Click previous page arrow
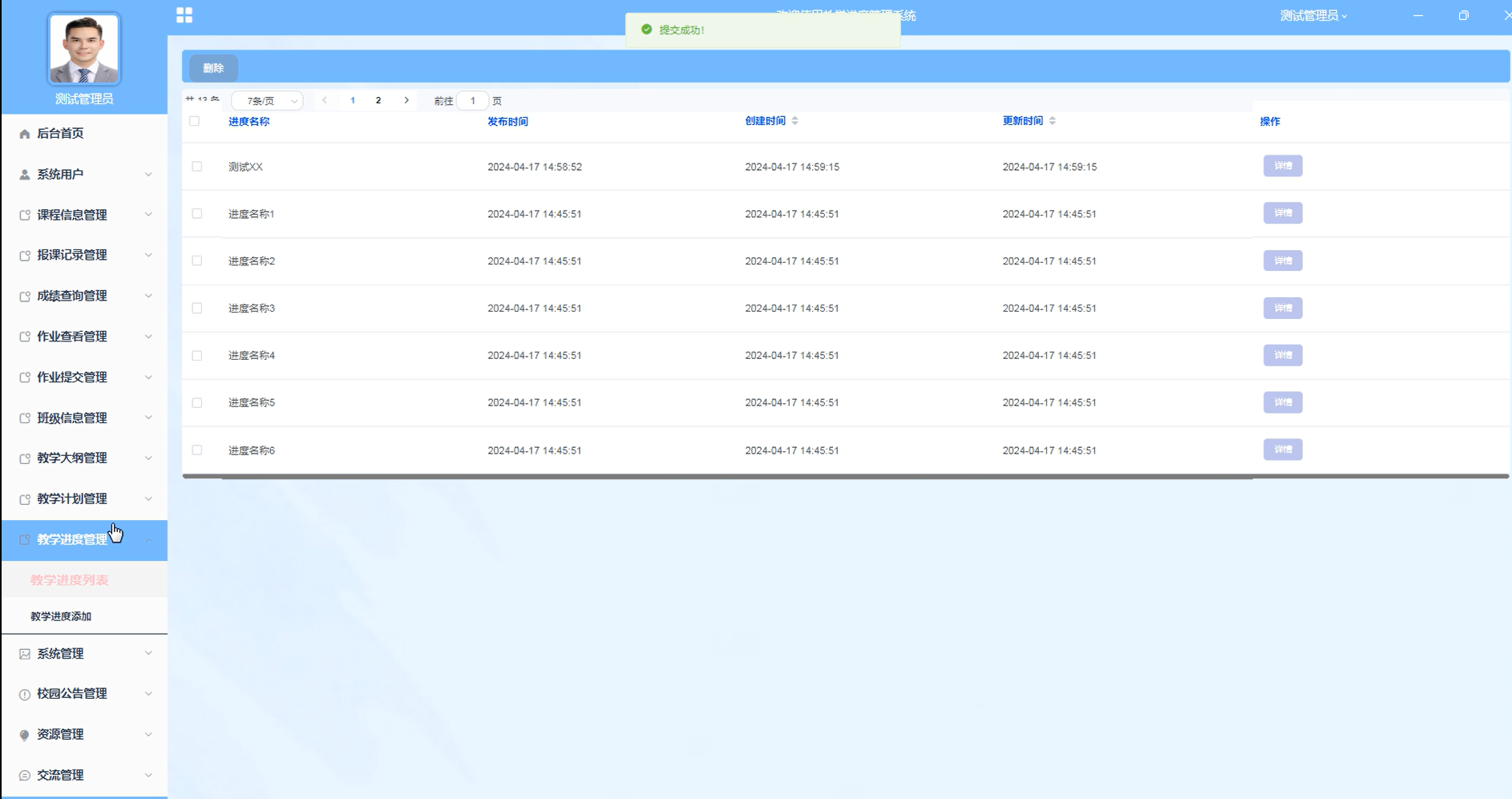Image resolution: width=1512 pixels, height=799 pixels. click(325, 100)
